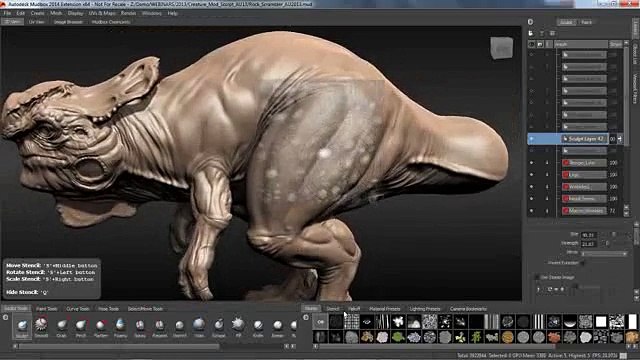Select the Scrape tool
The height and width of the screenshot is (360, 640).
[x=219, y=327]
